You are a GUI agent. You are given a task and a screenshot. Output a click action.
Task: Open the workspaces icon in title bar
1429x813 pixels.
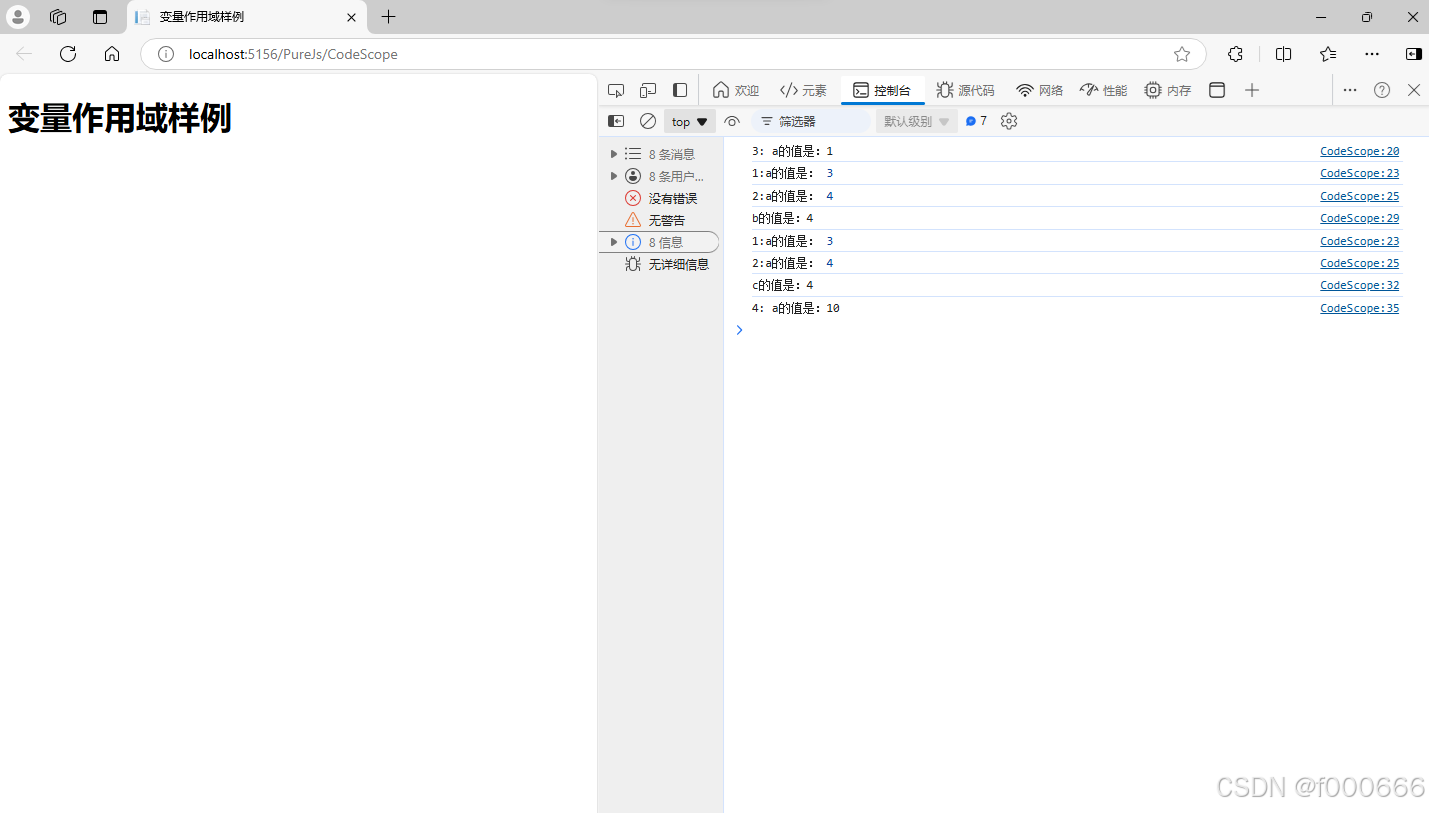58,17
